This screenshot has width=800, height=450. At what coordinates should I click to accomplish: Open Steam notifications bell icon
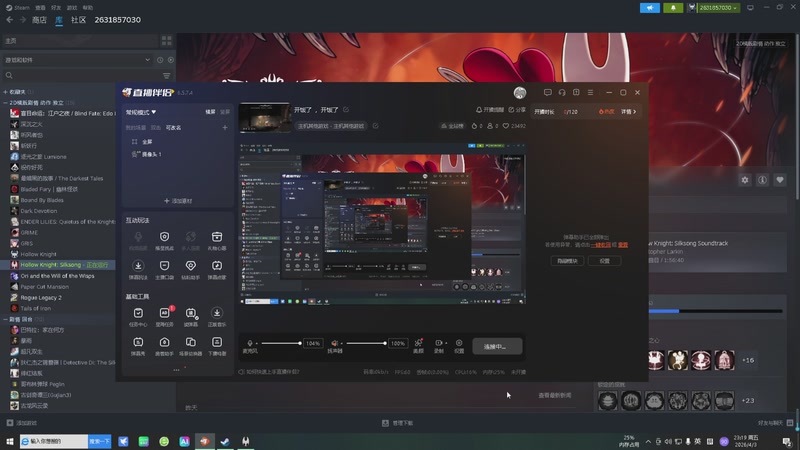click(x=673, y=8)
